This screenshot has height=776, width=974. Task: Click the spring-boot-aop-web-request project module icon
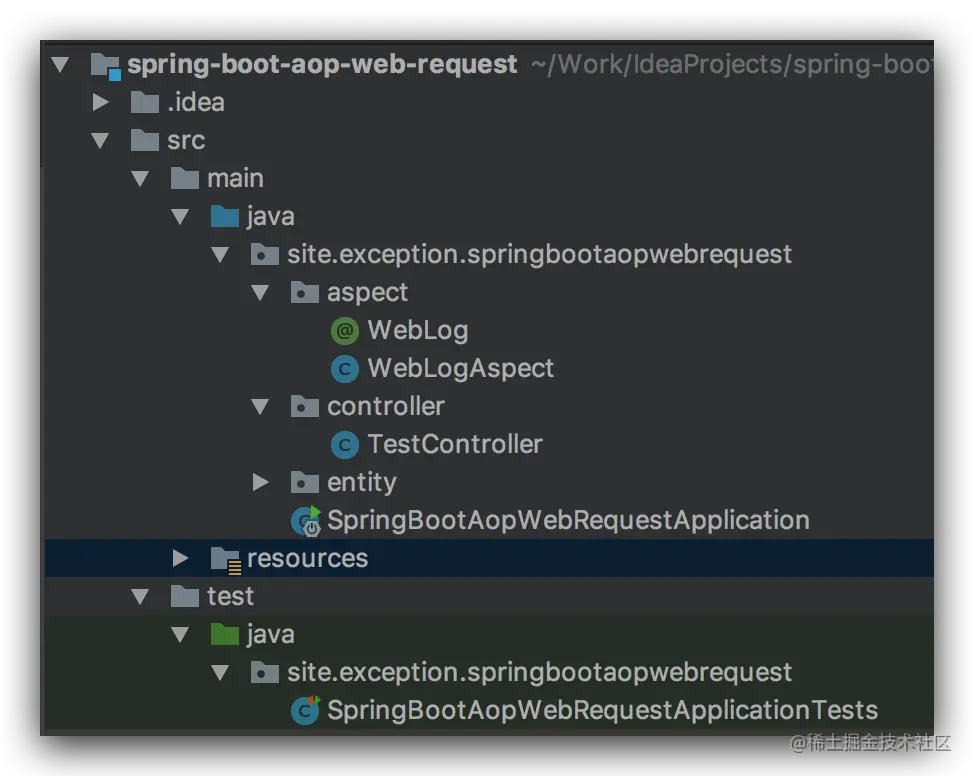(x=106, y=66)
